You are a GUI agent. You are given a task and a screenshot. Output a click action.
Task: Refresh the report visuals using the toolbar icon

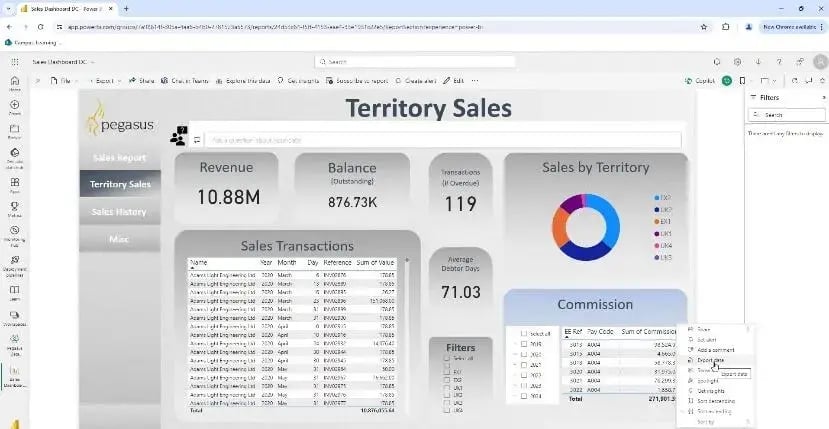(795, 81)
